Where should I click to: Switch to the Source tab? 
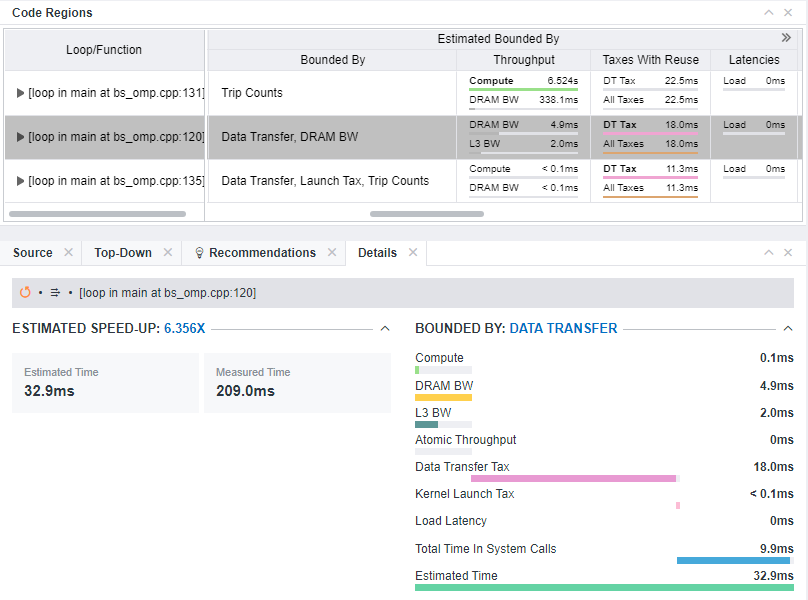(x=32, y=253)
